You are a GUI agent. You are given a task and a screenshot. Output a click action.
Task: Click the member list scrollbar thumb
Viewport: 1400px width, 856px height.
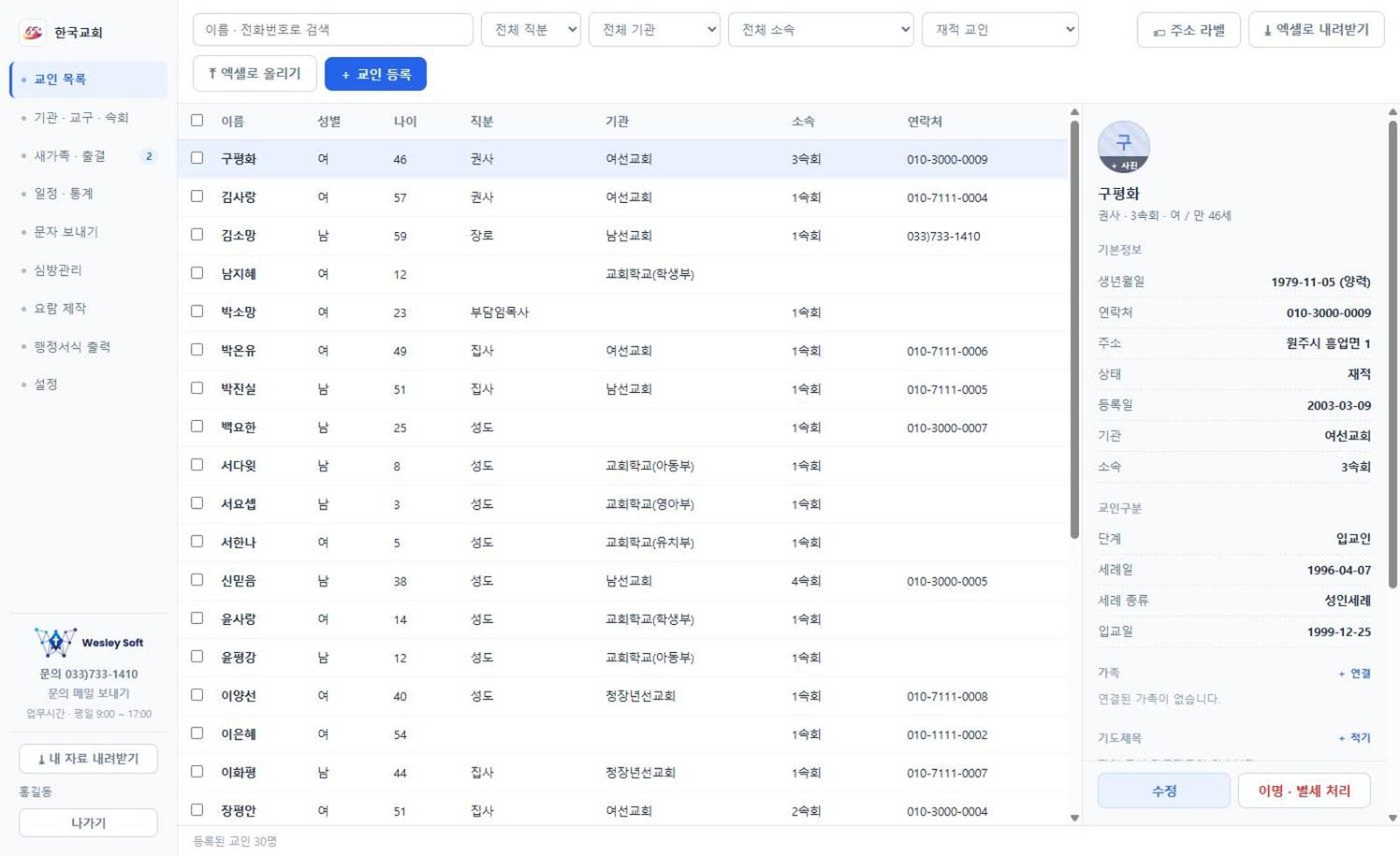pyautogui.click(x=1074, y=330)
